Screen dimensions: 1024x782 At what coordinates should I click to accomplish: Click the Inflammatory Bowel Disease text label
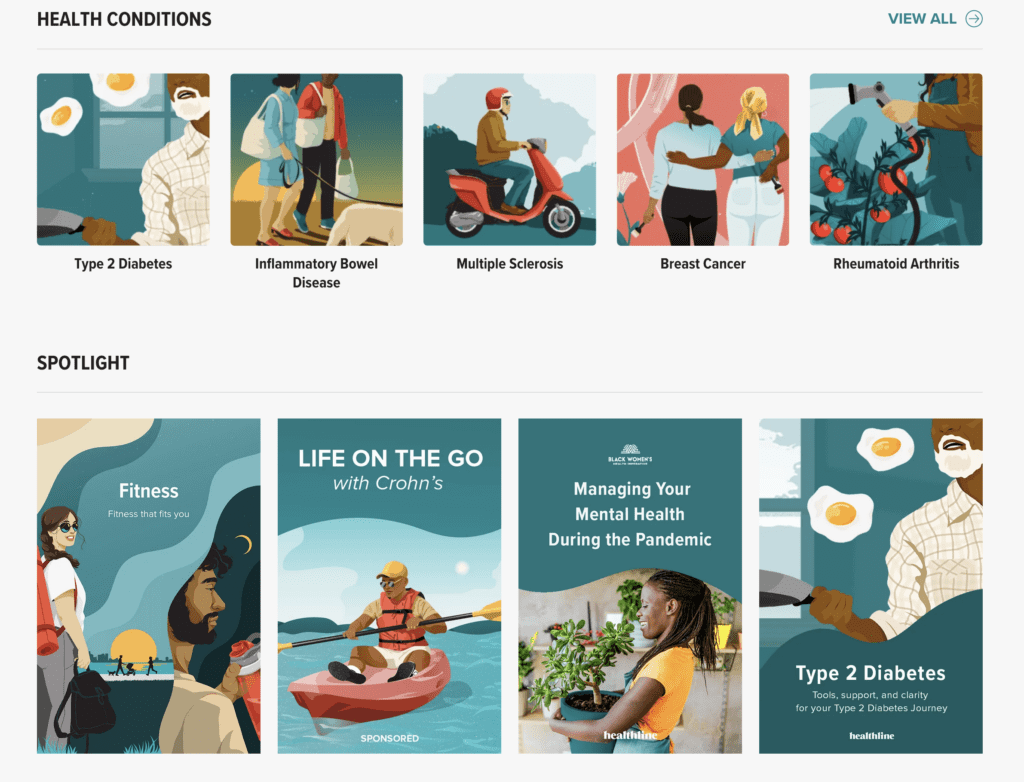317,273
